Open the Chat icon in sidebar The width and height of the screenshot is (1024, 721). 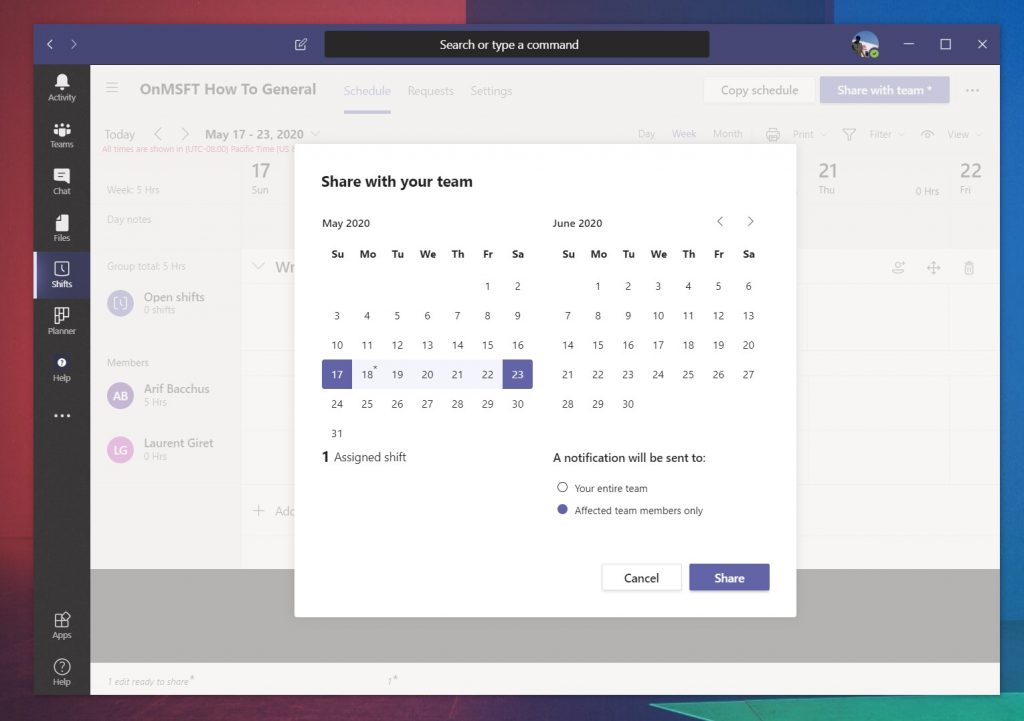(61, 181)
